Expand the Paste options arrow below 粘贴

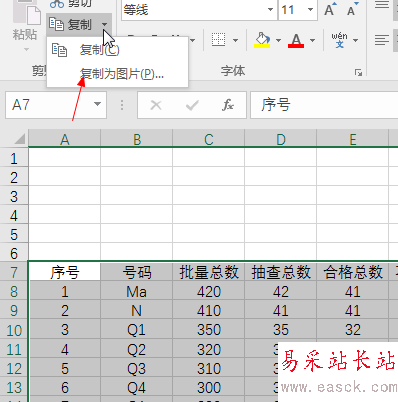[x=26, y=49]
